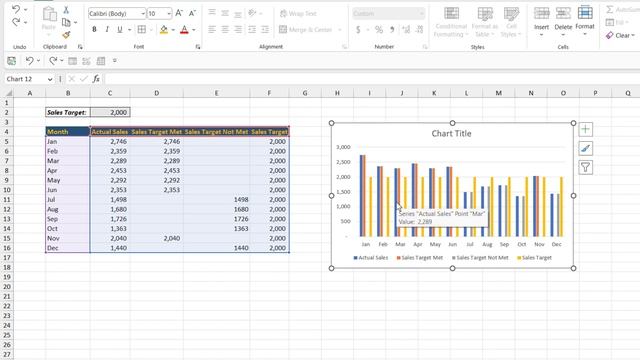Click the Borders grid icon
This screenshot has height=360, width=640.
tap(142, 29)
